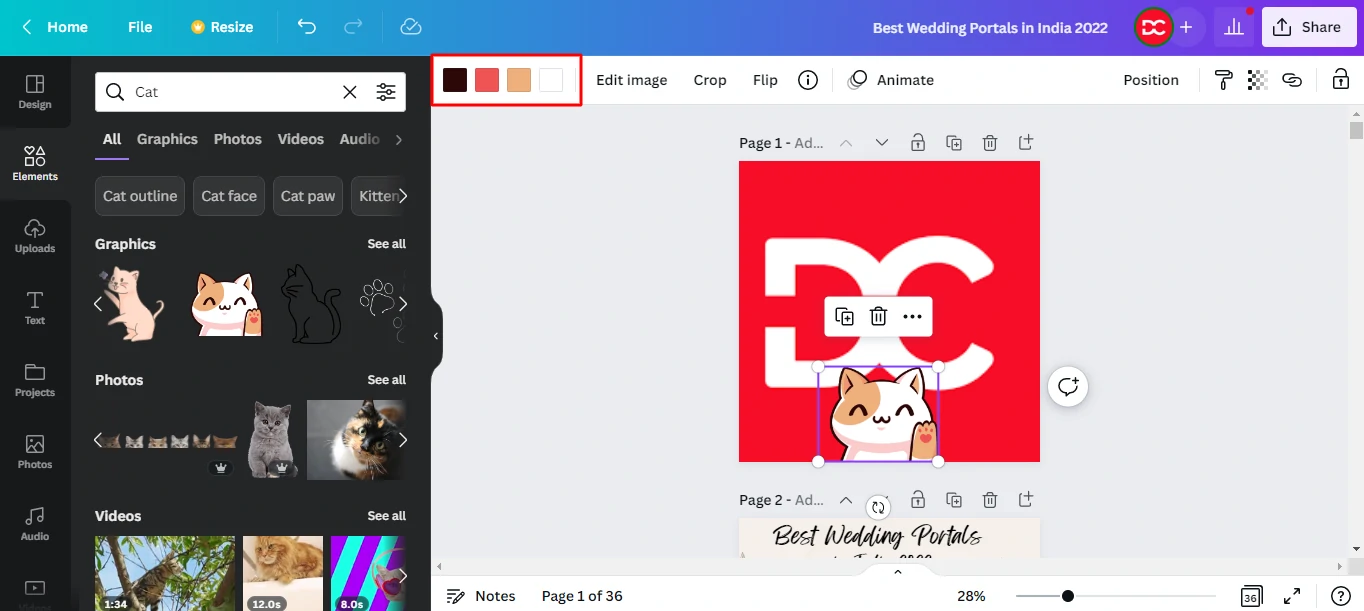Select the dark brown color swatch

pos(455,80)
